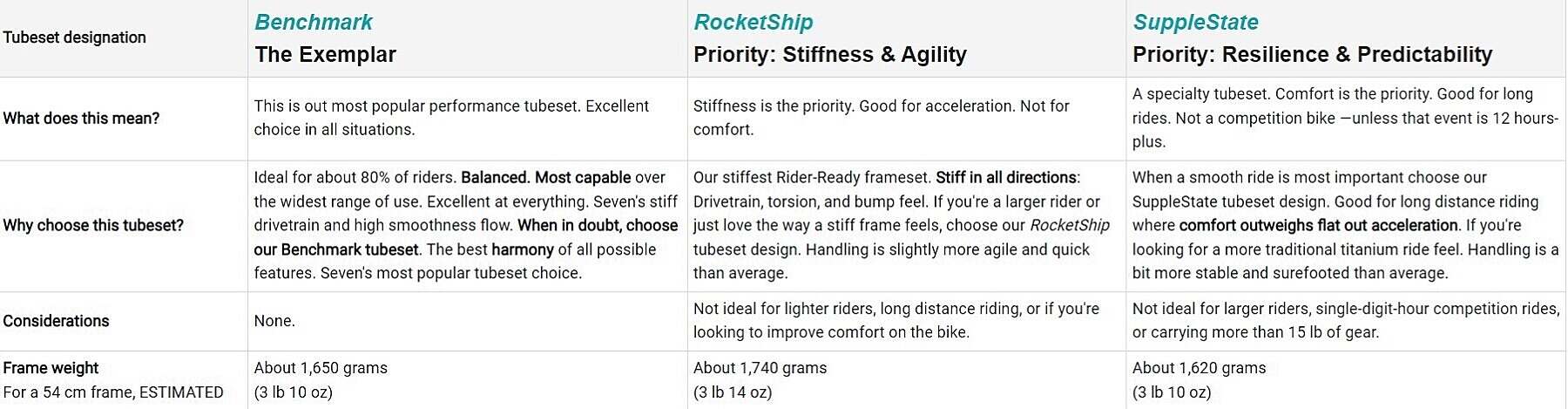Click the "Not ideal for larger riders" text
Viewport: 1568px width, 409px height.
point(1221,309)
